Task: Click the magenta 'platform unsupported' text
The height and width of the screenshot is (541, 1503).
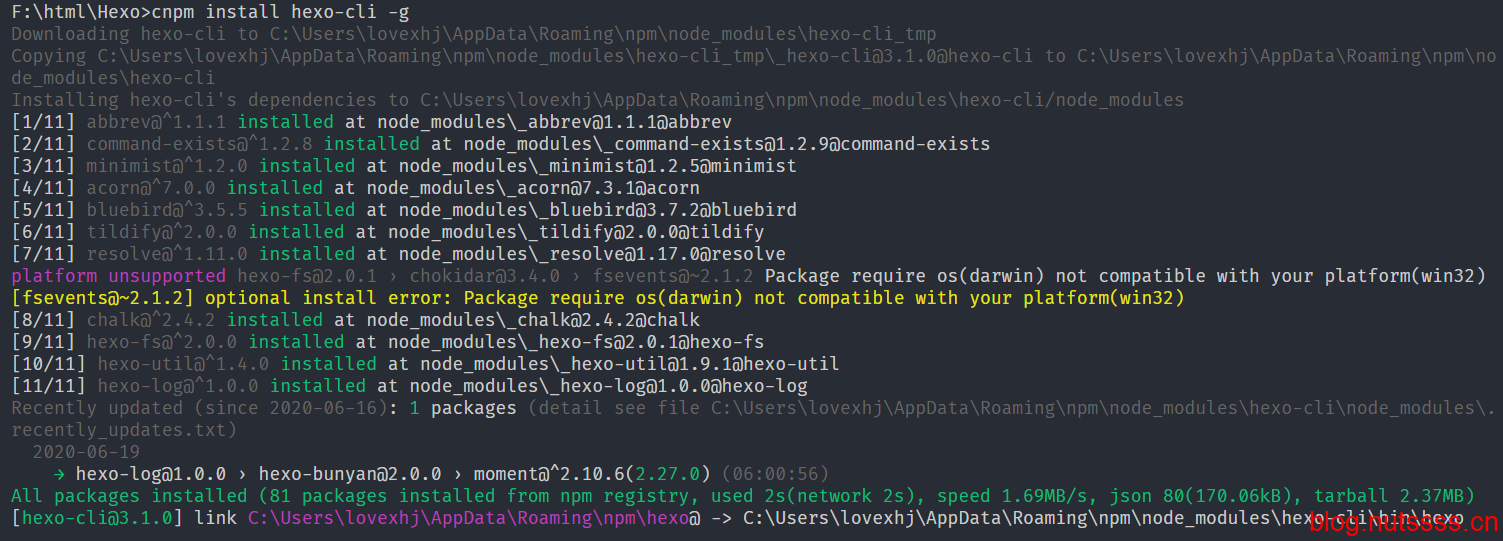Action: tap(118, 276)
